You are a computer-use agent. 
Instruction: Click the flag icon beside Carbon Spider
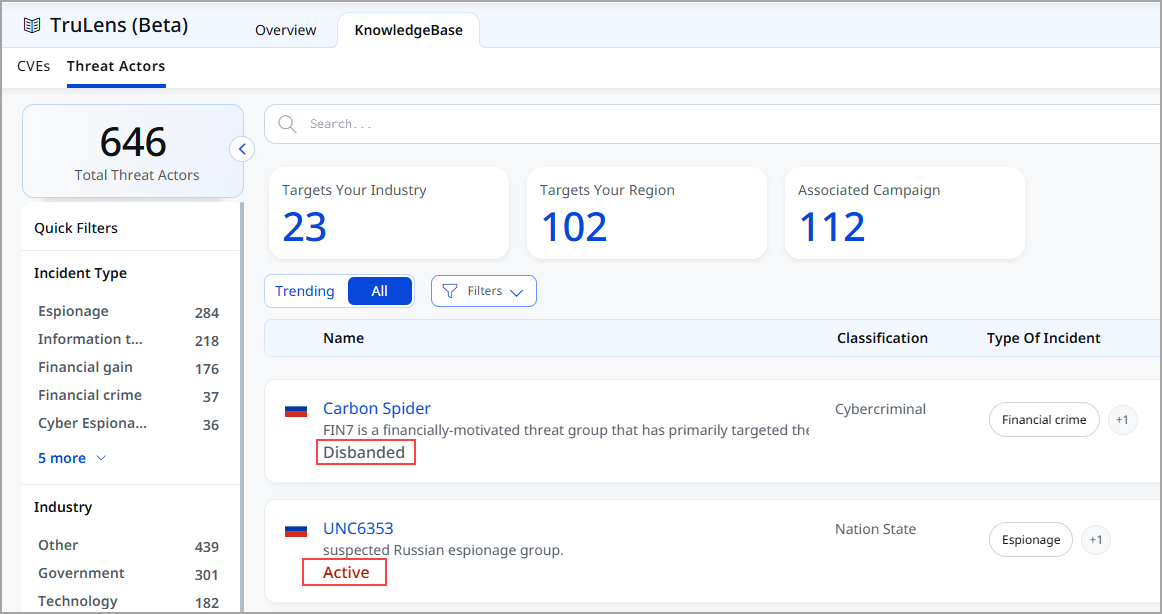tap(296, 410)
